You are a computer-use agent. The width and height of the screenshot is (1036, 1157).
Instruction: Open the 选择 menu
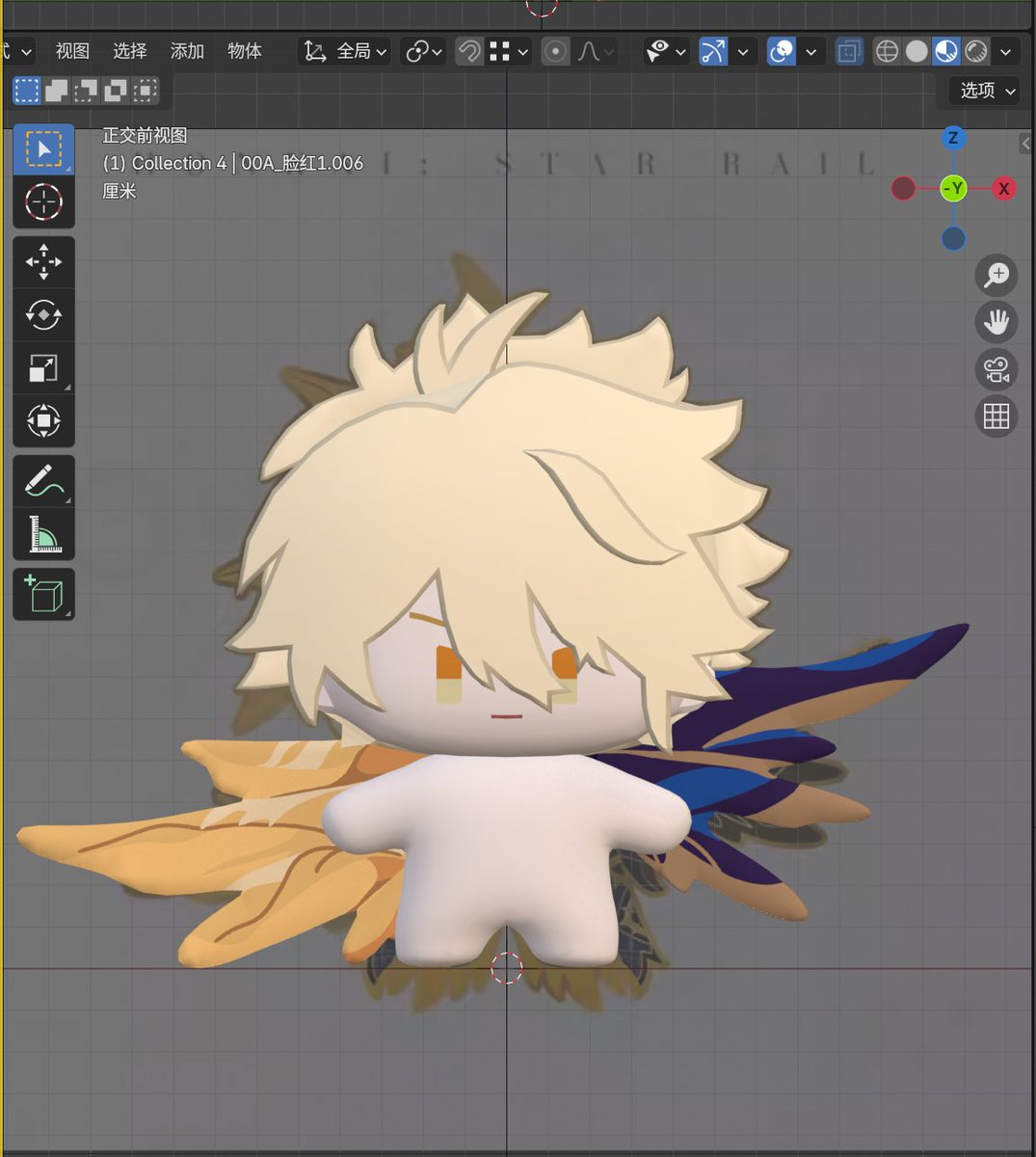129,51
